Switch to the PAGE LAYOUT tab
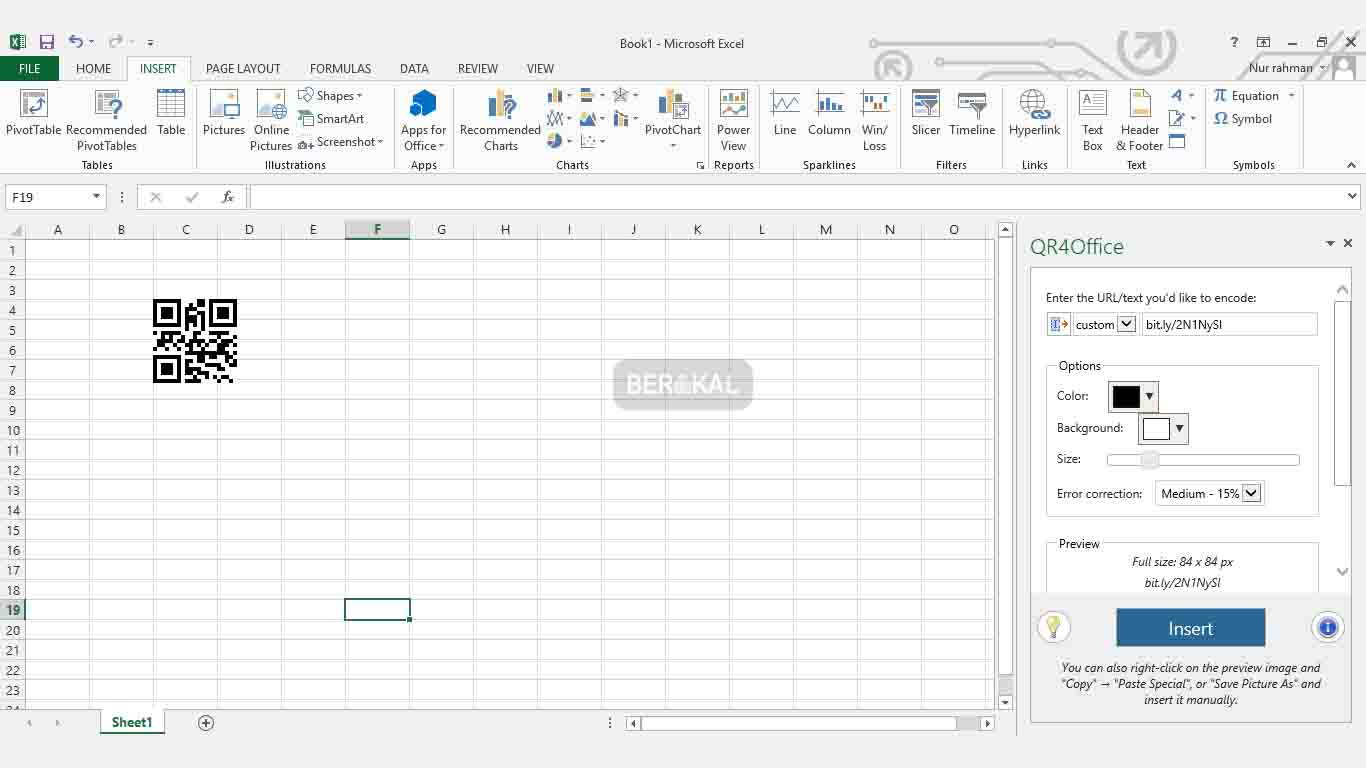Viewport: 1366px width, 768px height. [x=243, y=68]
